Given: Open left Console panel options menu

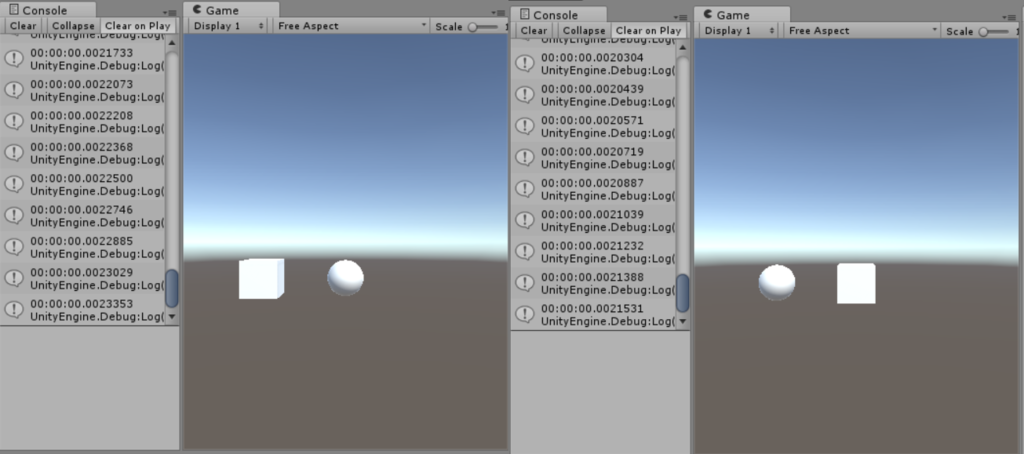Looking at the screenshot, I should click(x=171, y=12).
